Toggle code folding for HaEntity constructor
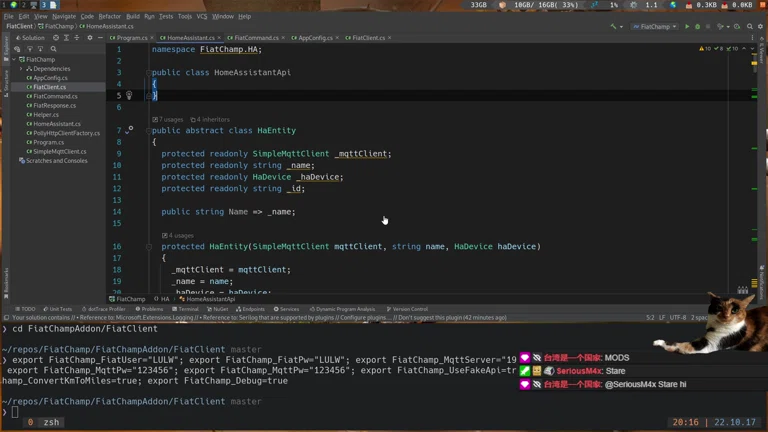The height and width of the screenshot is (432, 768). pos(149,246)
